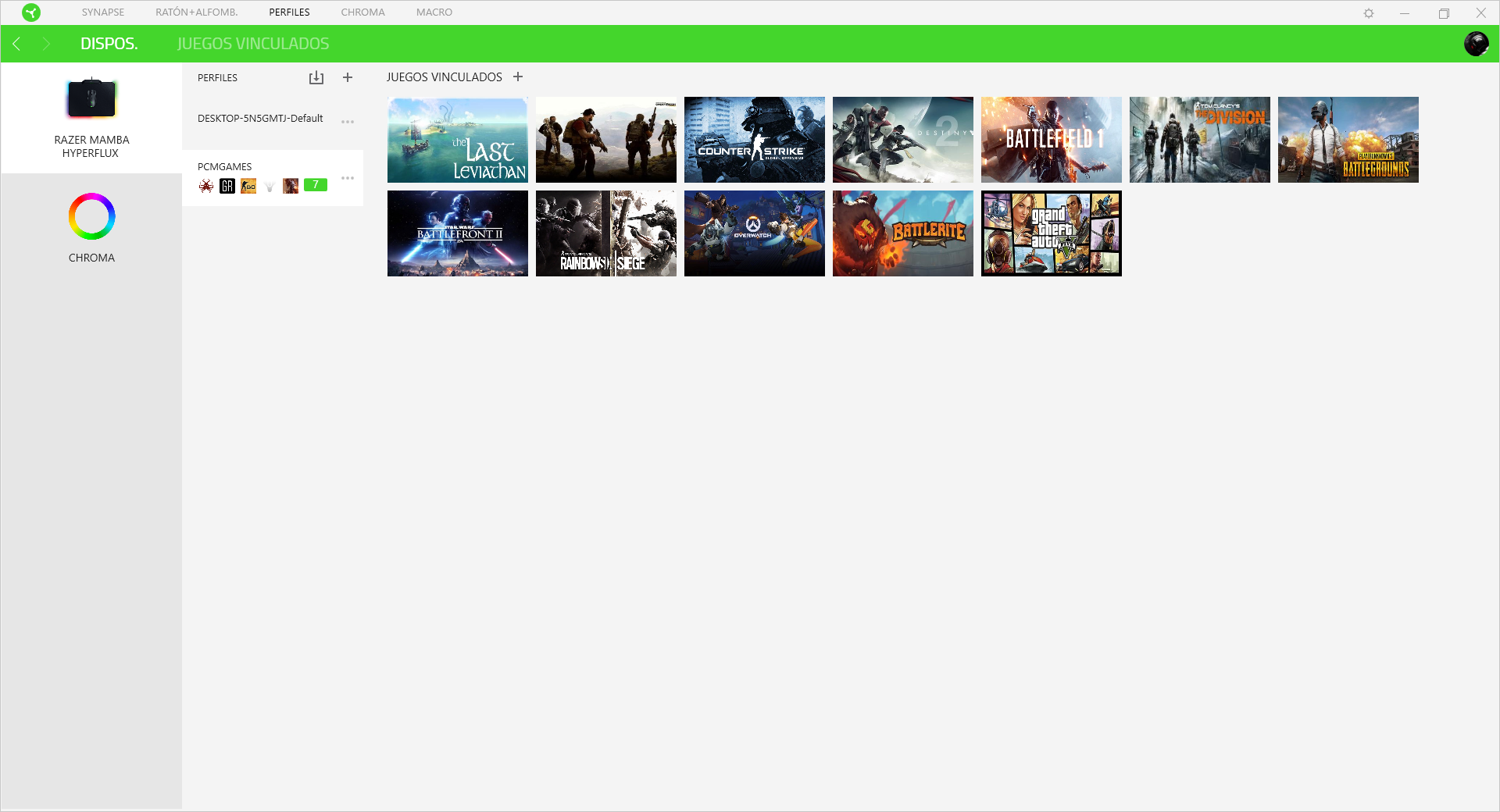The image size is (1500, 812).
Task: Select the PERFILES top tab
Action: 289,12
